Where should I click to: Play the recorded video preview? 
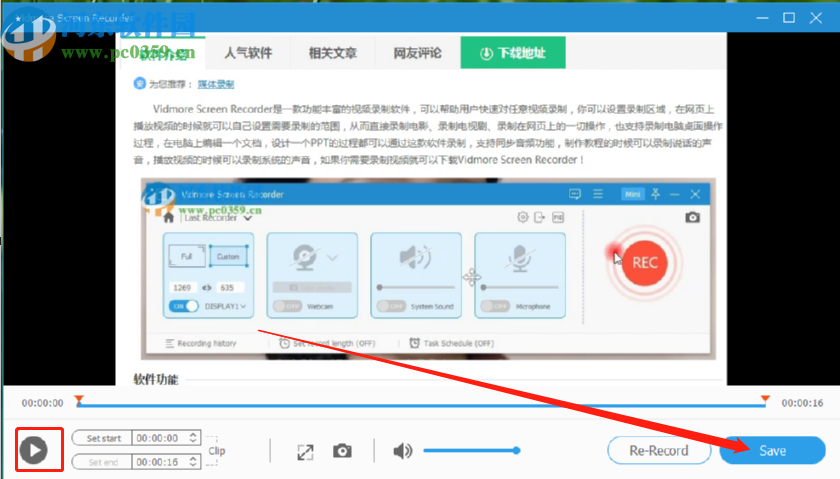[x=34, y=450]
